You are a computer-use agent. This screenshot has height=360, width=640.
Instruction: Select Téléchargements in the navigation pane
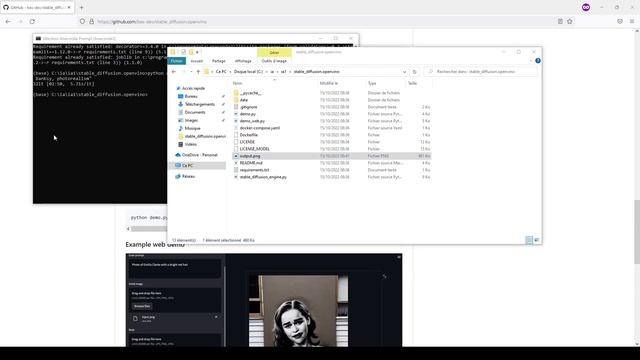[x=199, y=104]
